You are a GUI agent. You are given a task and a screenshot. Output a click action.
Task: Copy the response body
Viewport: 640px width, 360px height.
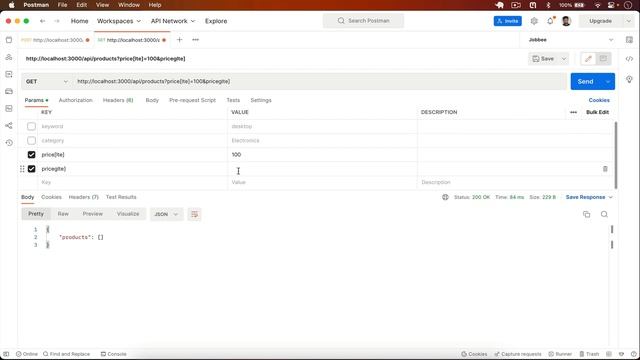tap(586, 214)
